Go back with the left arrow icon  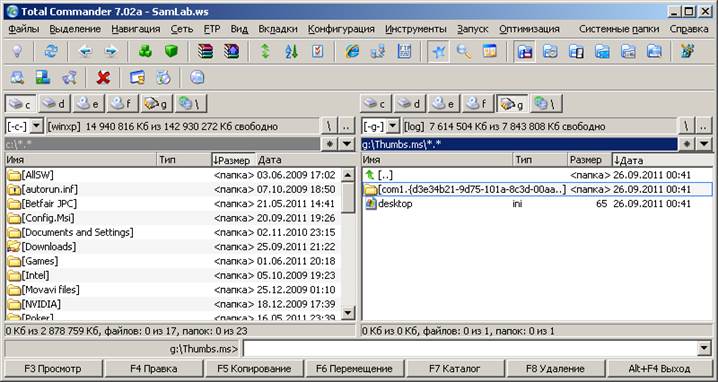pyautogui.click(x=85, y=51)
